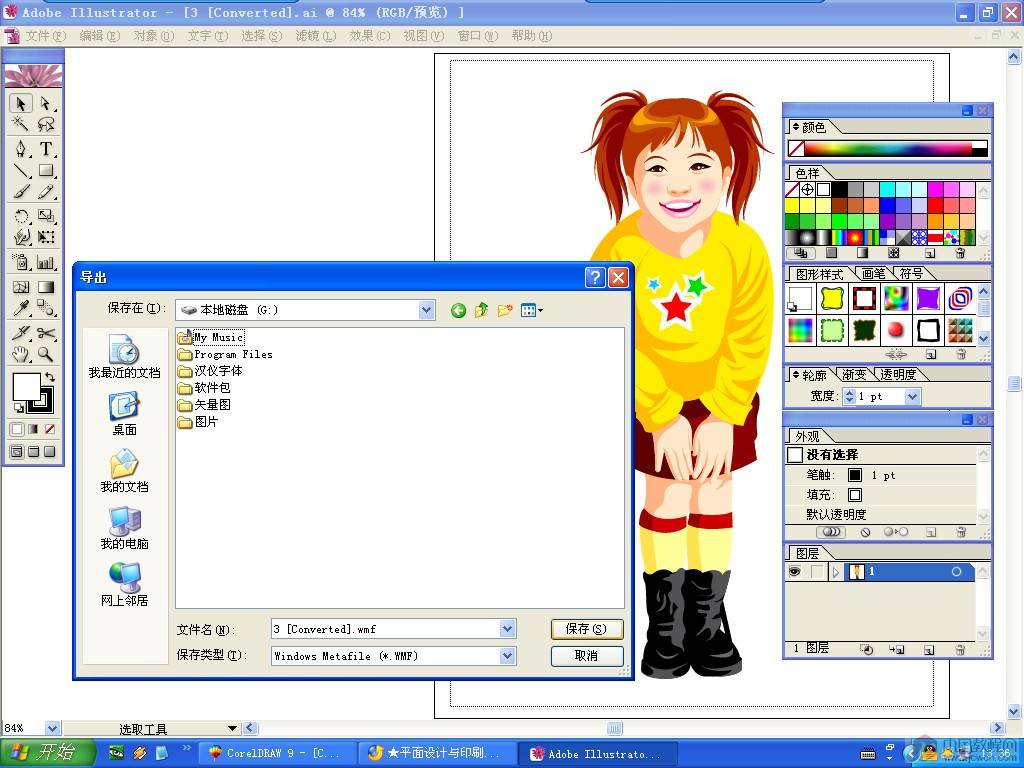This screenshot has height=768, width=1024.
Task: Select the Free Transform tool
Action: (x=45, y=237)
